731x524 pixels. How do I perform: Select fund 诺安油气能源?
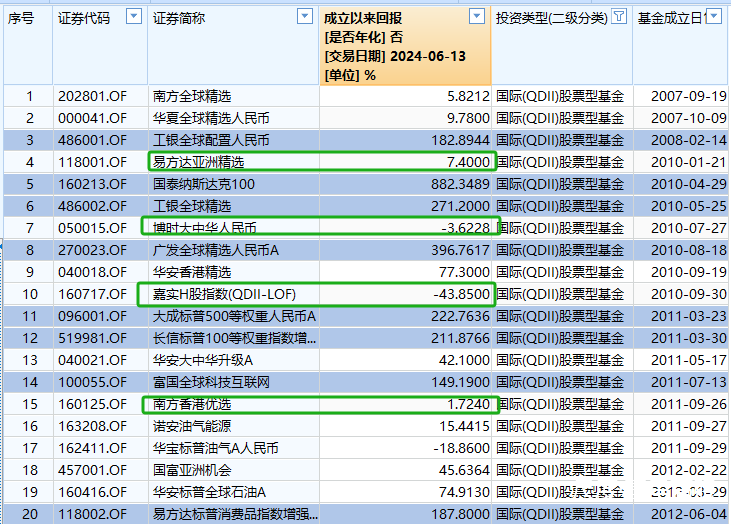[192, 426]
